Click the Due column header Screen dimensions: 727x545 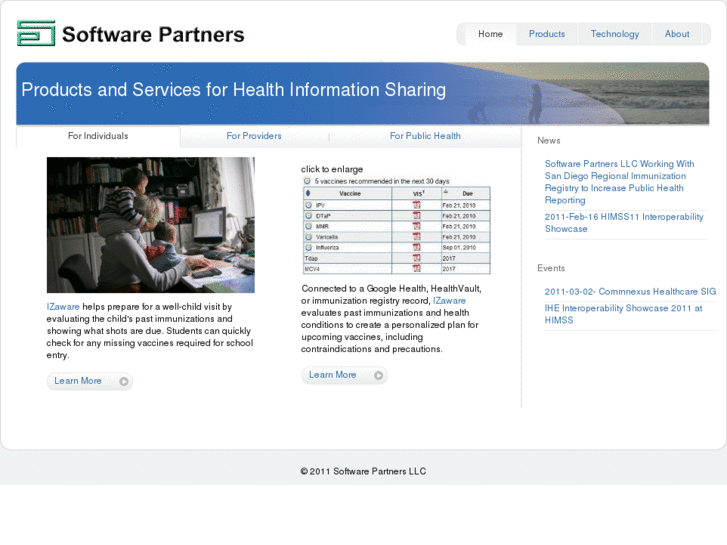(x=467, y=194)
